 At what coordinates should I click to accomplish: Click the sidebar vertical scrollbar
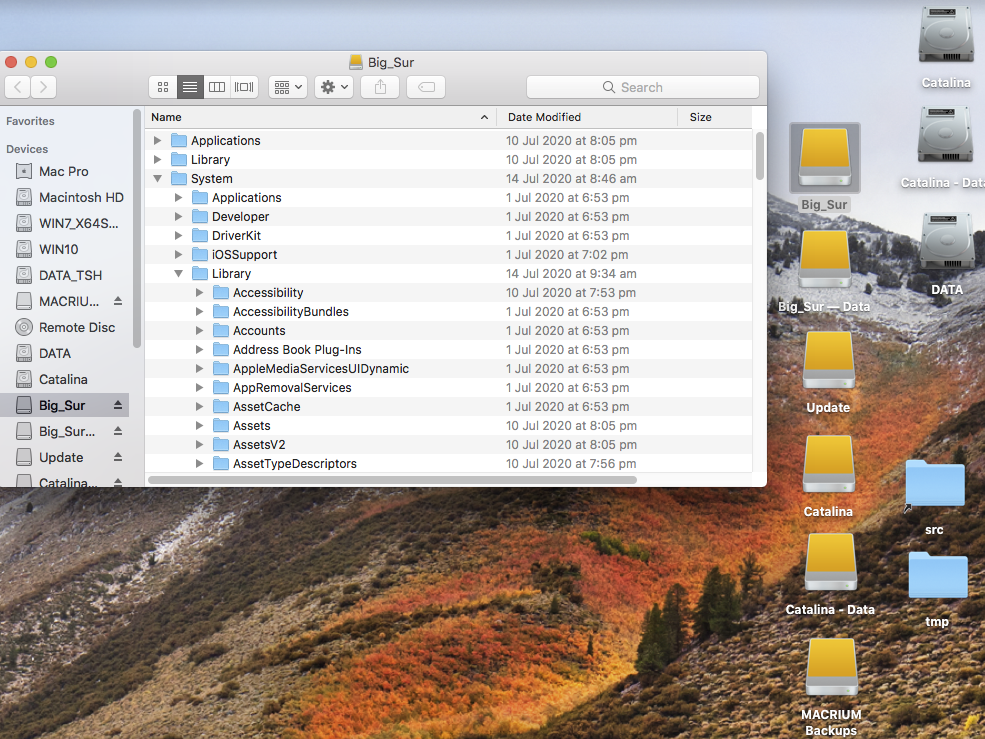(x=136, y=228)
